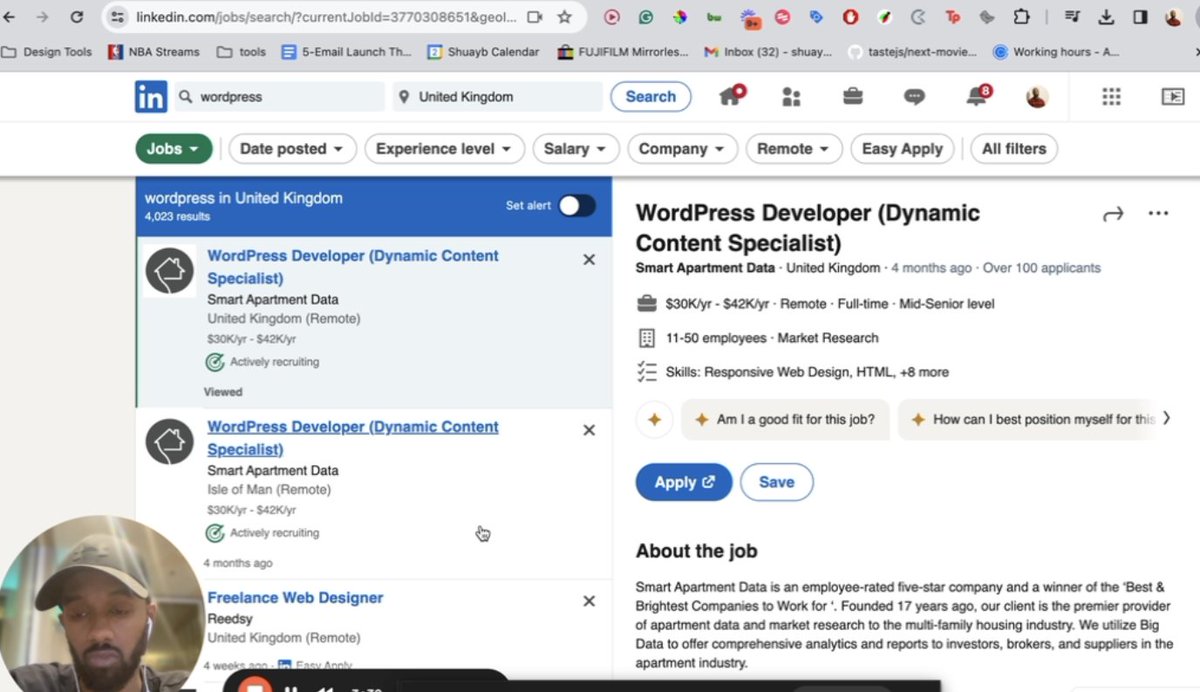Viewport: 1200px width, 692px height.
Task: Open the tools bookmark folder
Action: 241,52
